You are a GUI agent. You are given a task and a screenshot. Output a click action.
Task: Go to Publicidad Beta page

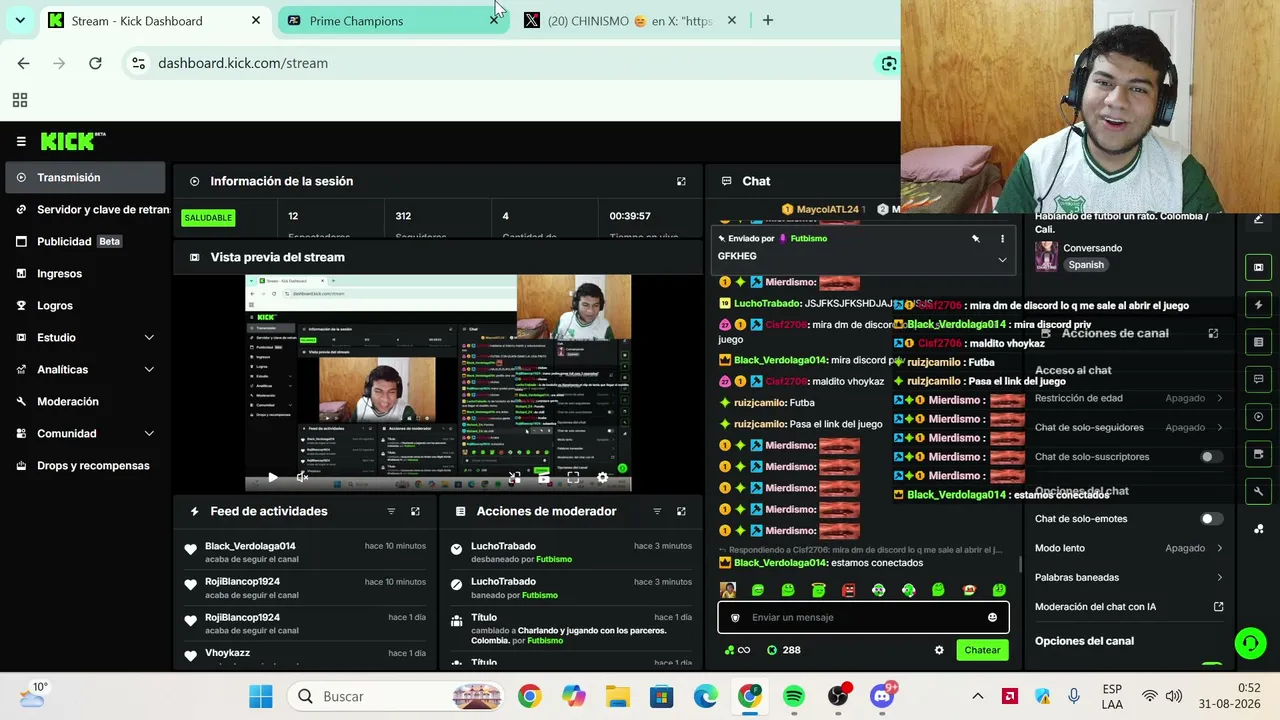pos(85,241)
